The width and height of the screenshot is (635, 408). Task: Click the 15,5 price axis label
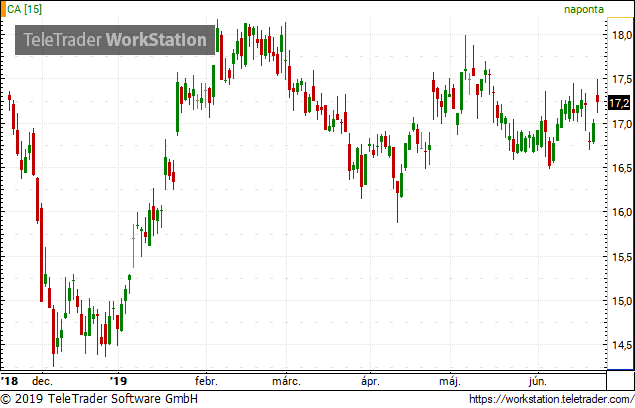(622, 257)
